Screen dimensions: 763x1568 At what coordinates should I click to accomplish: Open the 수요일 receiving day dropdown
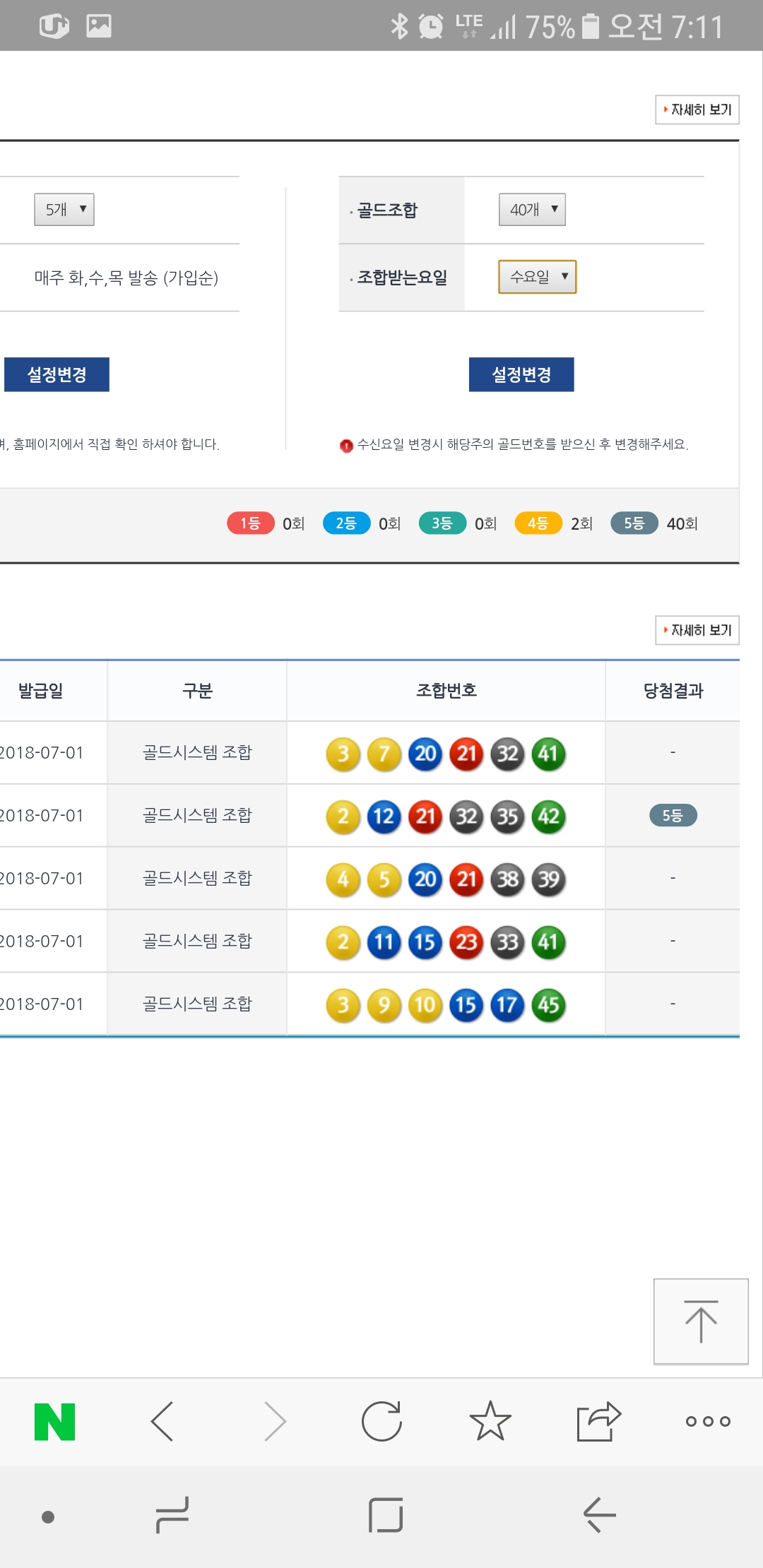pyautogui.click(x=537, y=277)
